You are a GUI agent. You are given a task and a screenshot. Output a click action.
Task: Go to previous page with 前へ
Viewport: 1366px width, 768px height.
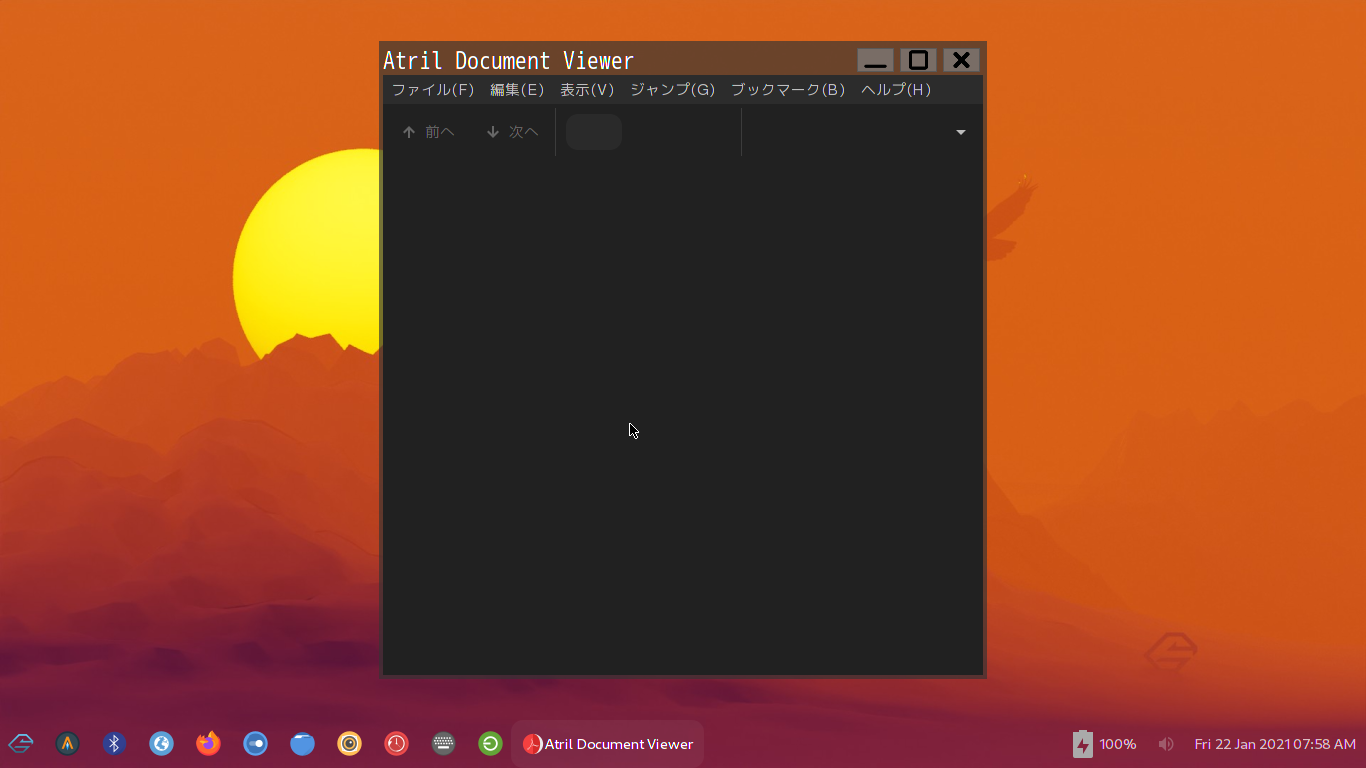click(428, 132)
